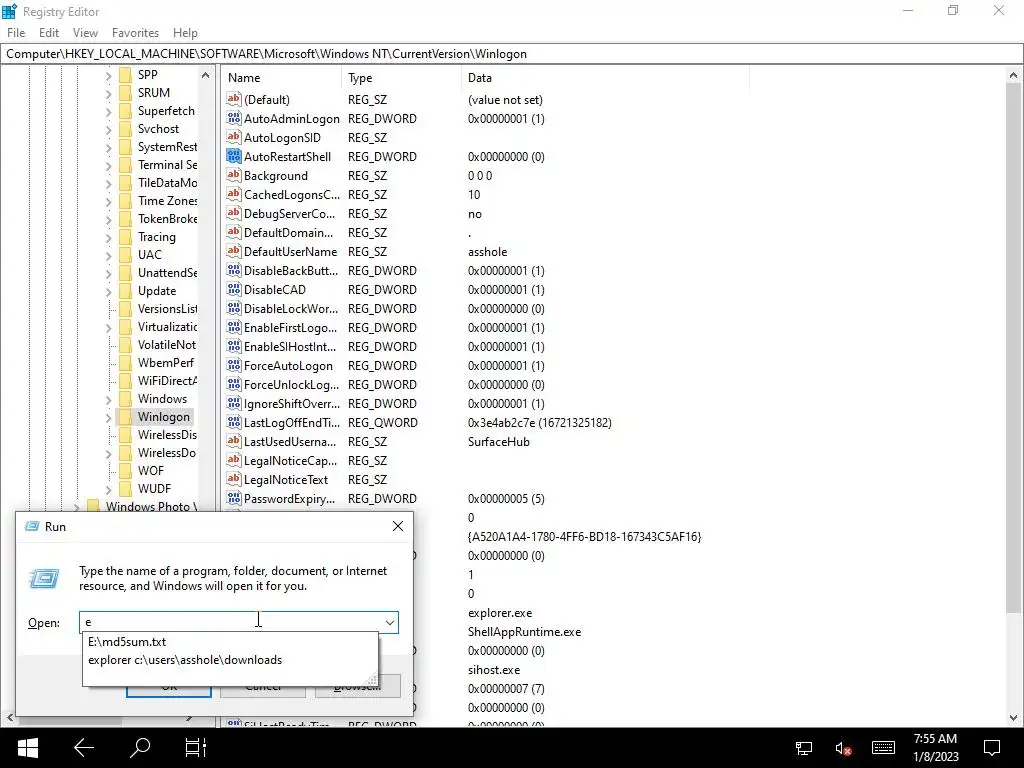Select the WbemPerf key in the tree
The width and height of the screenshot is (1024, 768).
pyautogui.click(x=166, y=362)
